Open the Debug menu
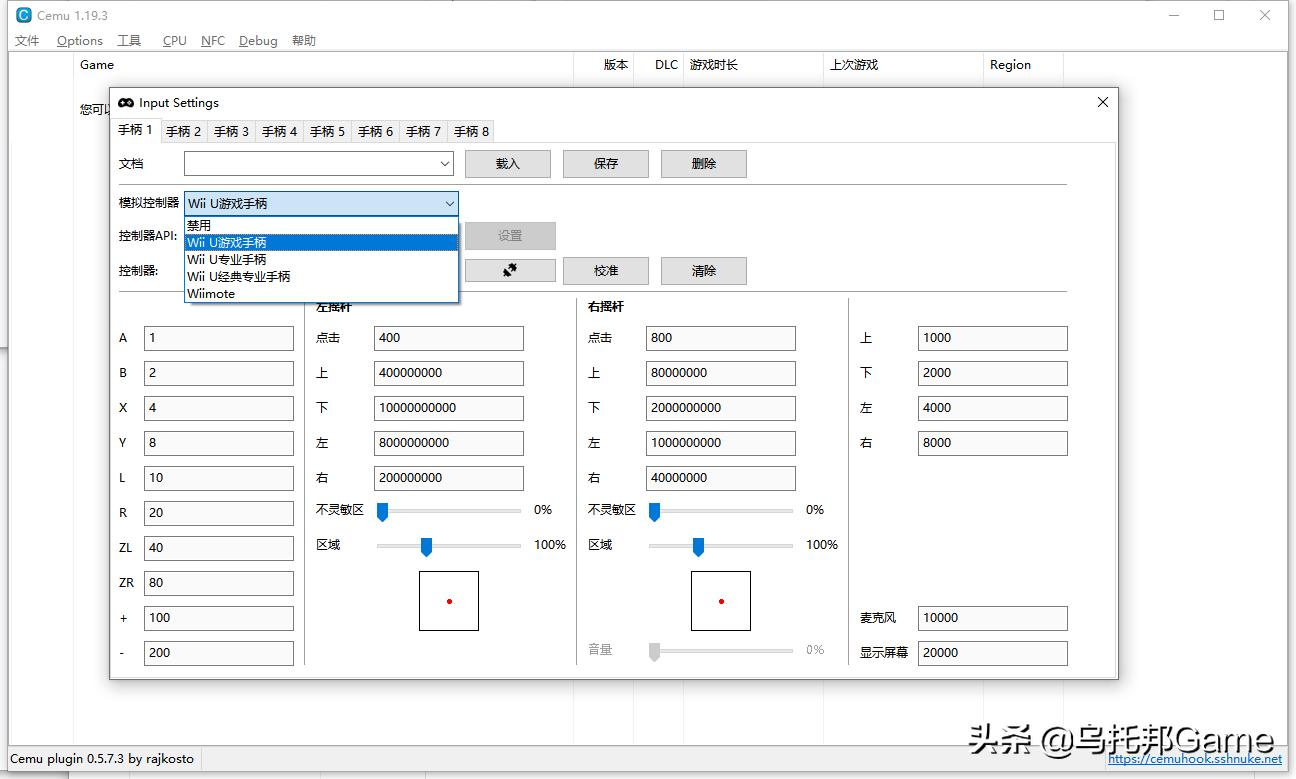Screen dimensions: 1296x779 point(257,41)
